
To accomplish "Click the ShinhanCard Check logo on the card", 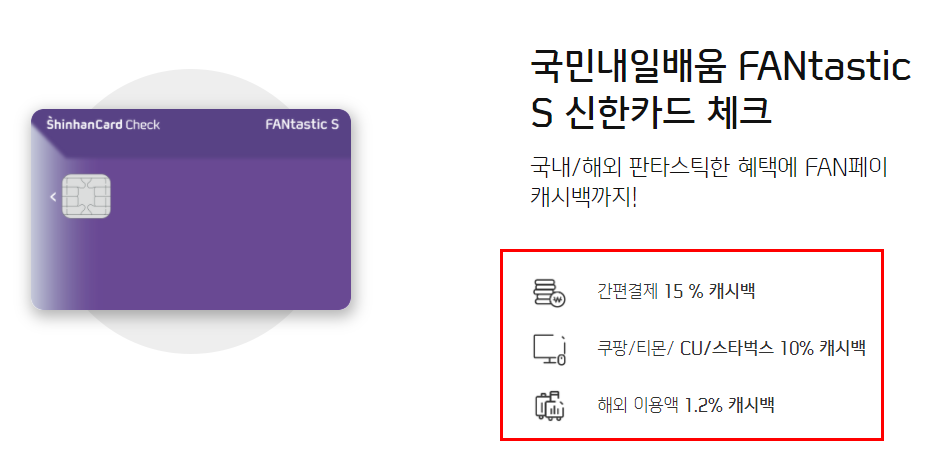I will [103, 124].
